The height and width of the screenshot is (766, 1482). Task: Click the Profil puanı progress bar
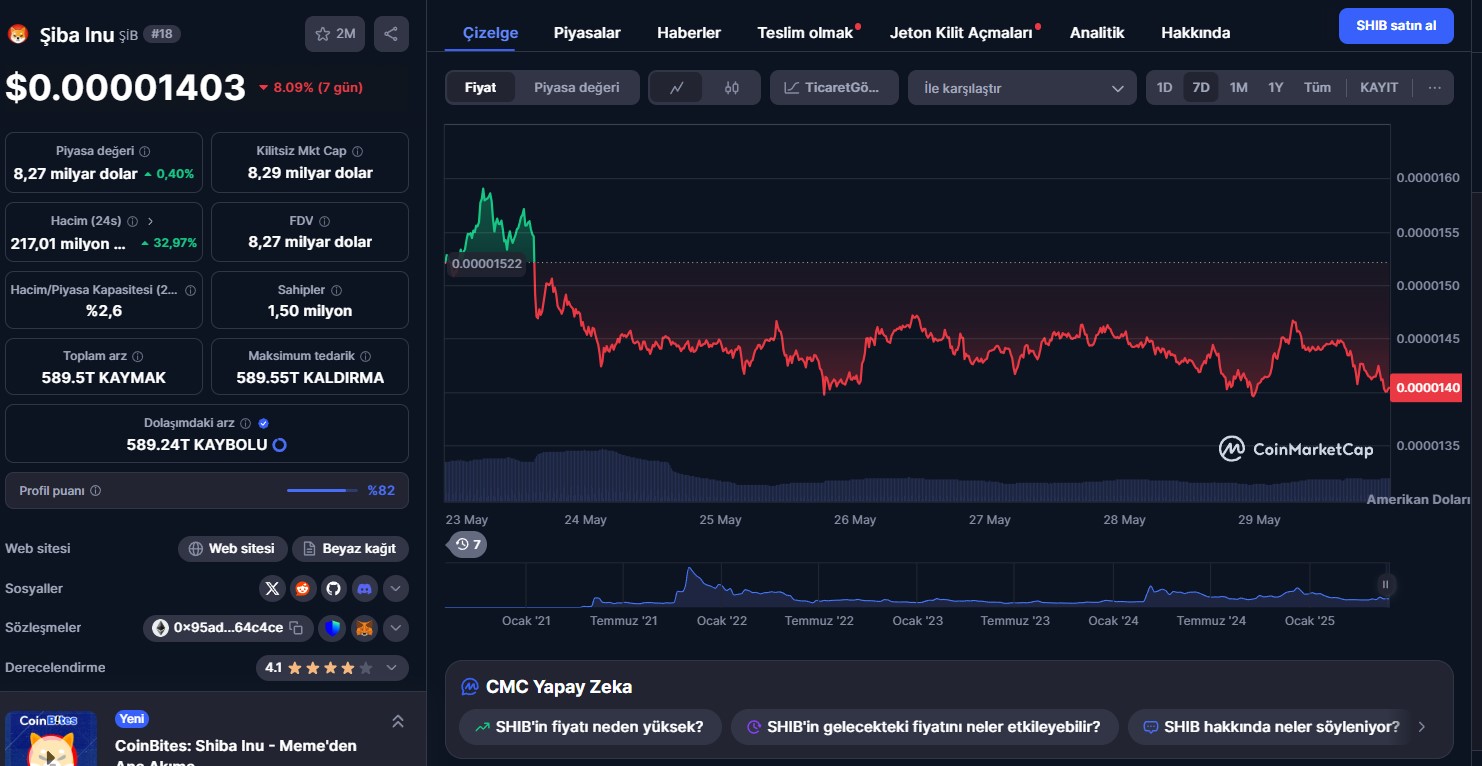click(322, 491)
